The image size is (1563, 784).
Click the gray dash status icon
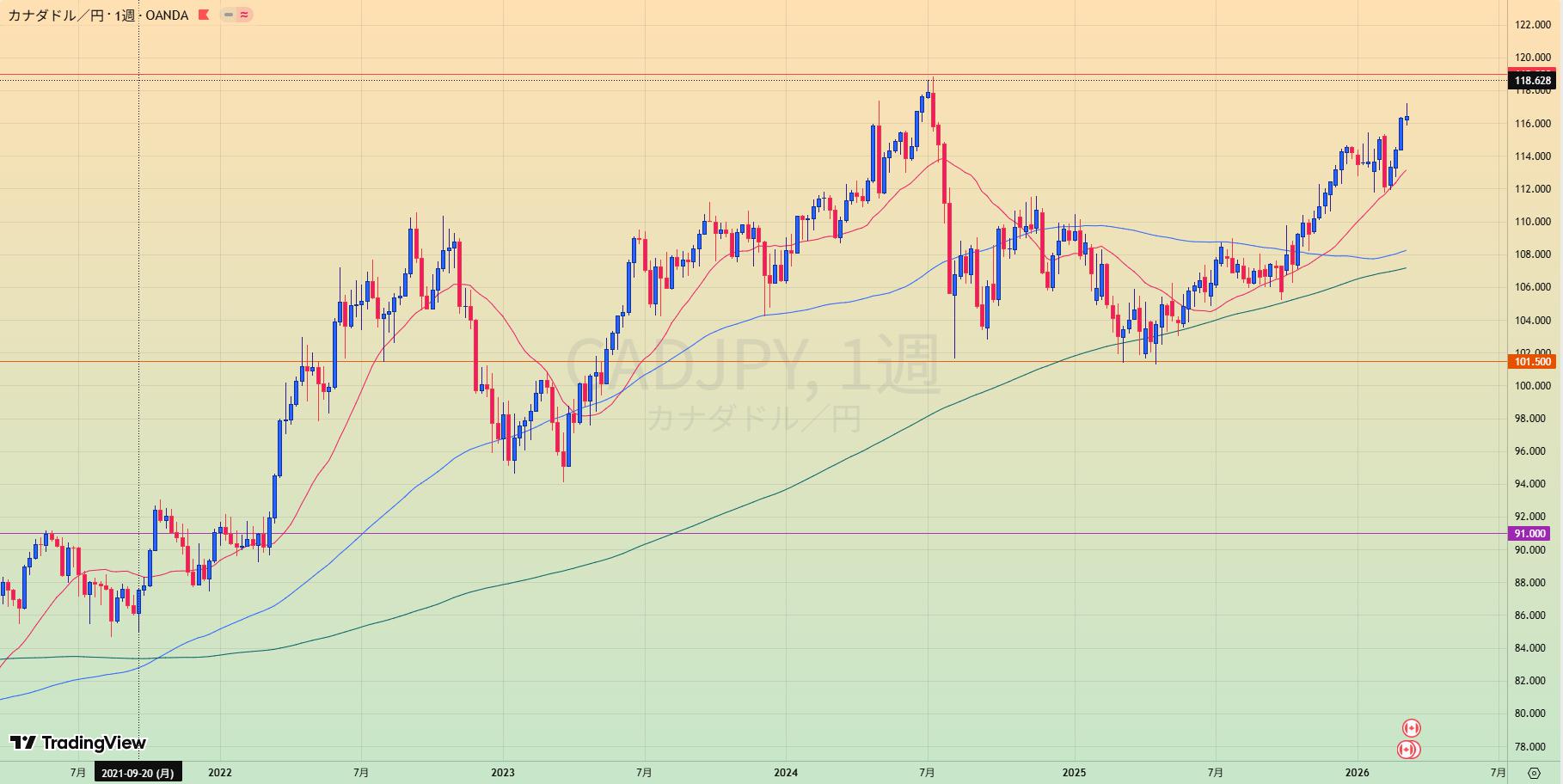[x=229, y=15]
